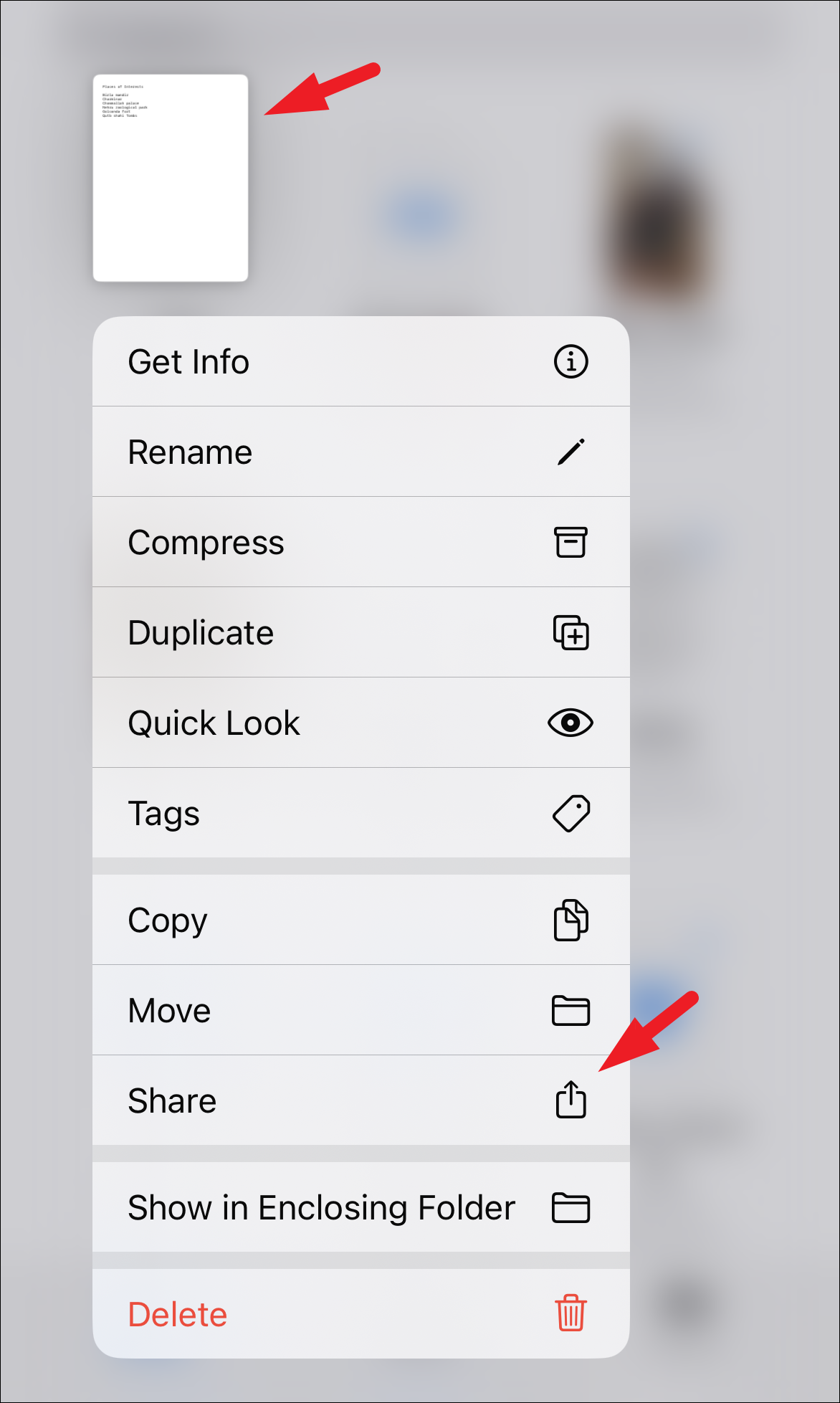Screen dimensions: 840x1403
Task: Click the Copy documents icon
Action: (x=571, y=920)
